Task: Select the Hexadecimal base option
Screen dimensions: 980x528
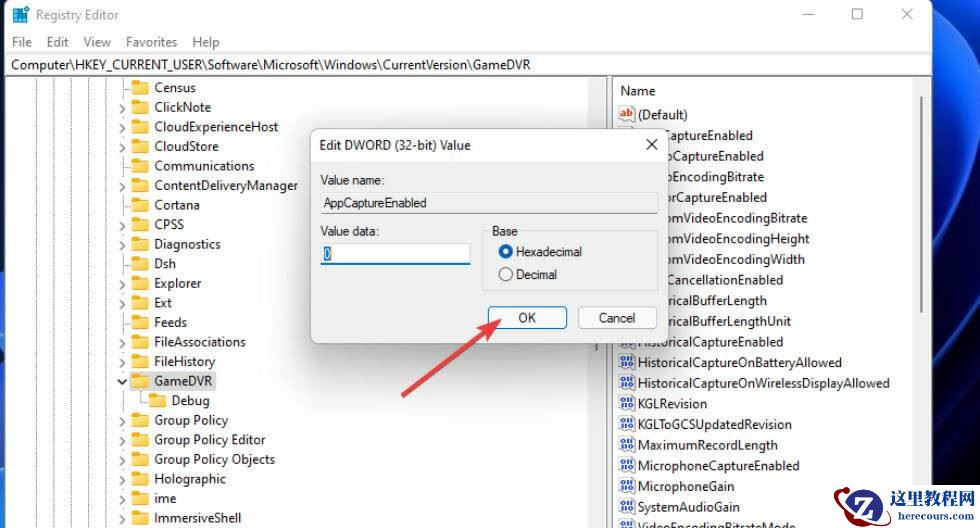Action: tap(506, 251)
